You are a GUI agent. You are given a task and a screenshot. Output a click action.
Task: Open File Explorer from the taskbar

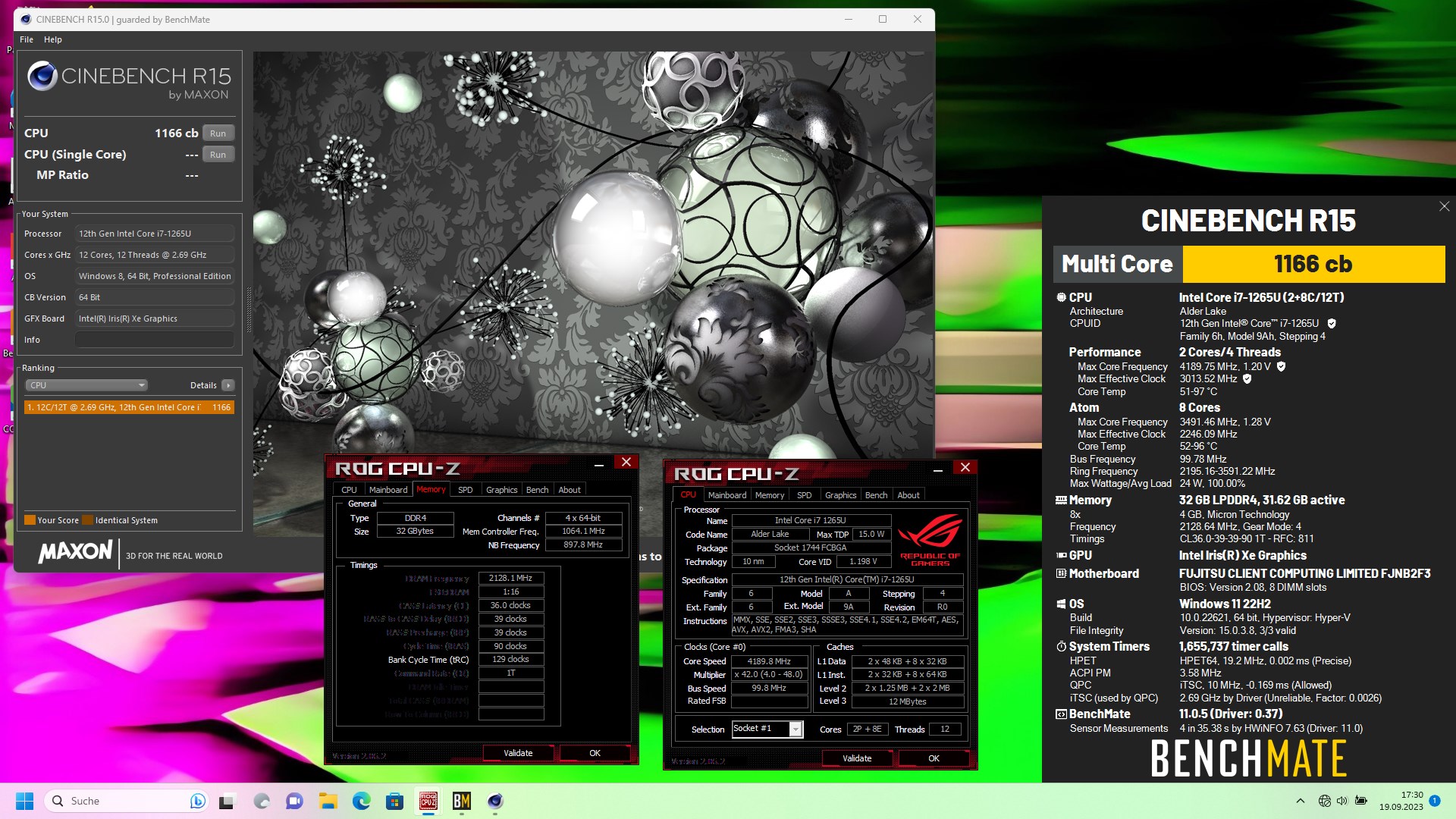[x=328, y=801]
